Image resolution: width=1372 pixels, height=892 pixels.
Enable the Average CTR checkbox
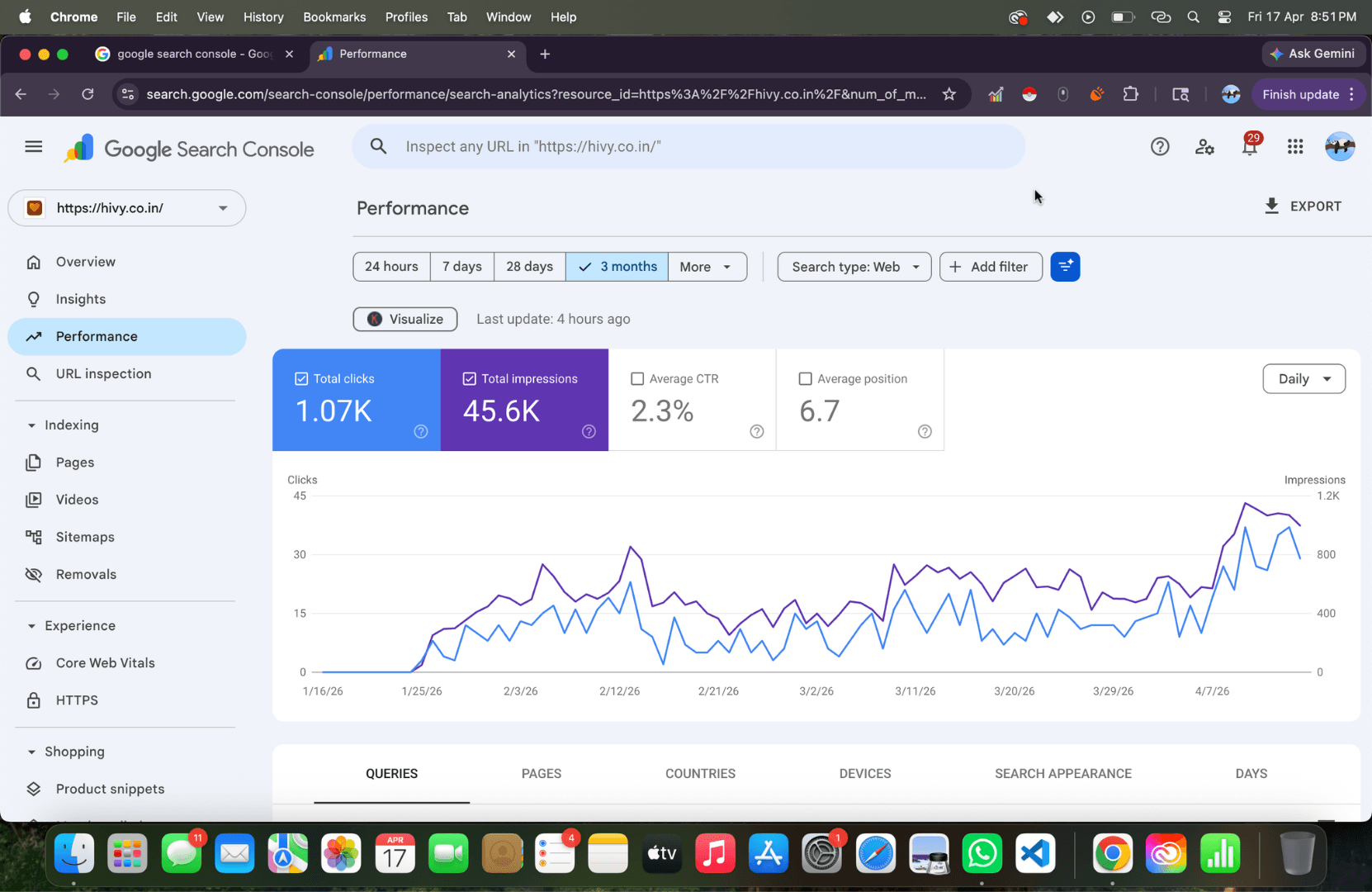tap(637, 379)
